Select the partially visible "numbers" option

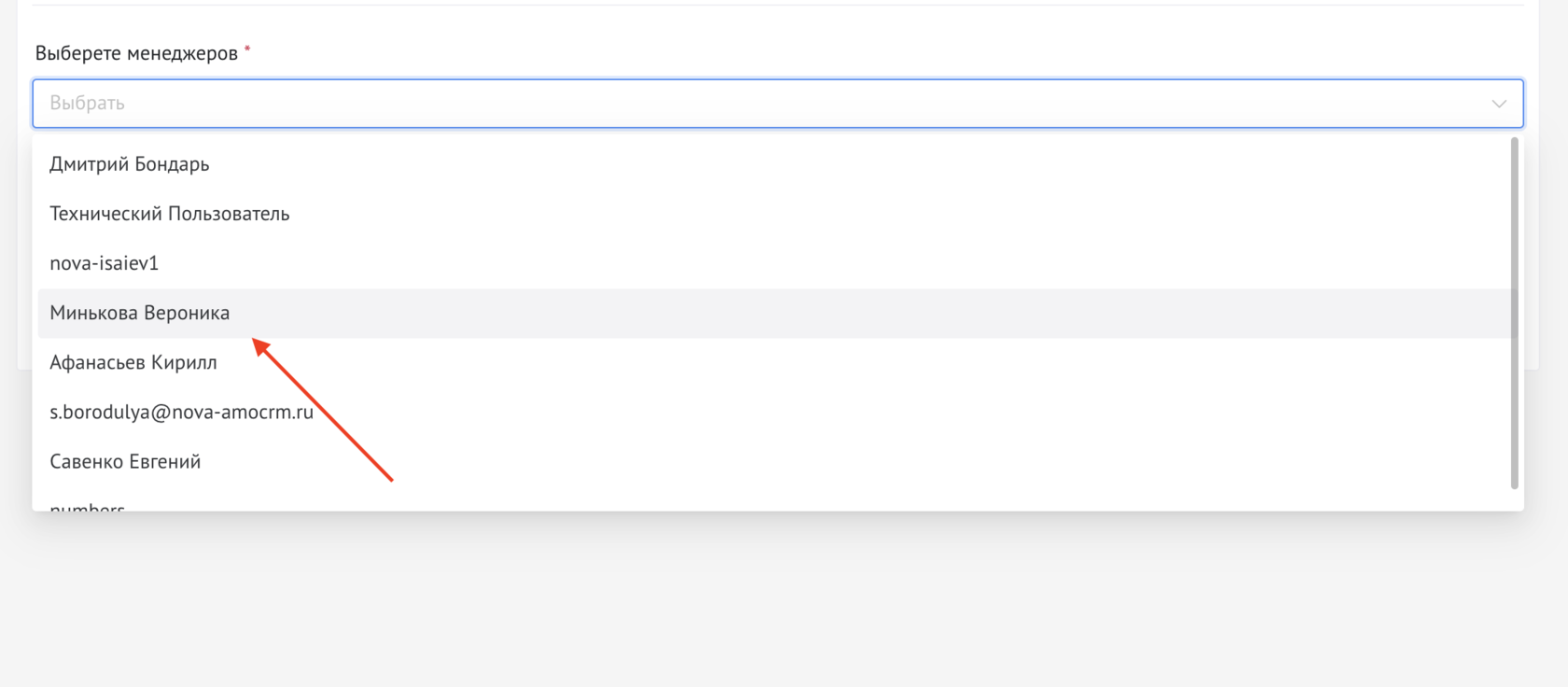click(x=88, y=507)
